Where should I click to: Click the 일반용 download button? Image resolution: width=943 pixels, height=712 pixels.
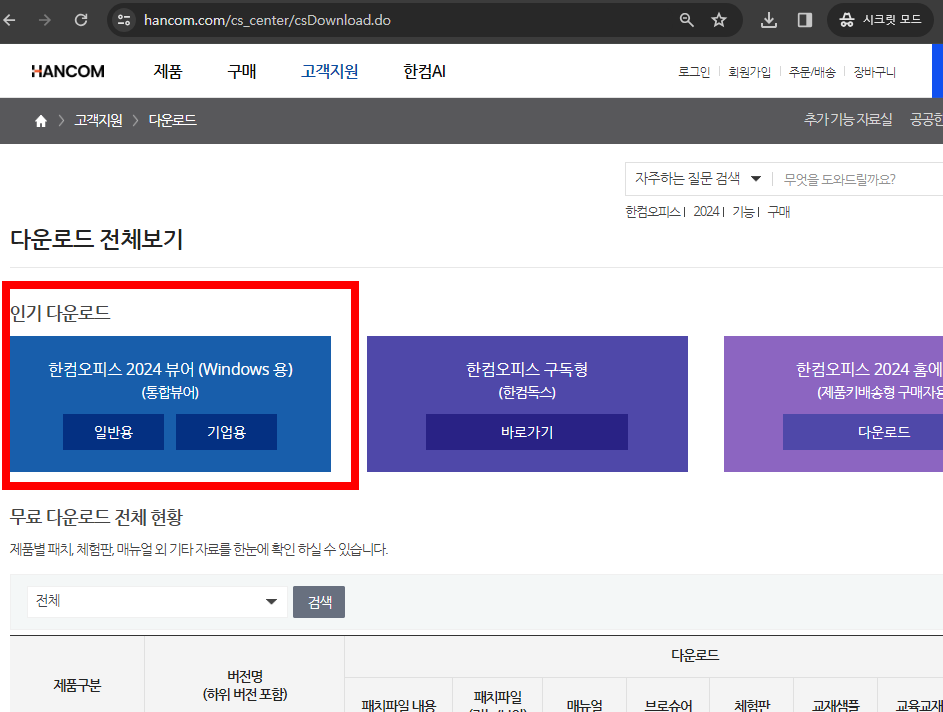pos(113,432)
